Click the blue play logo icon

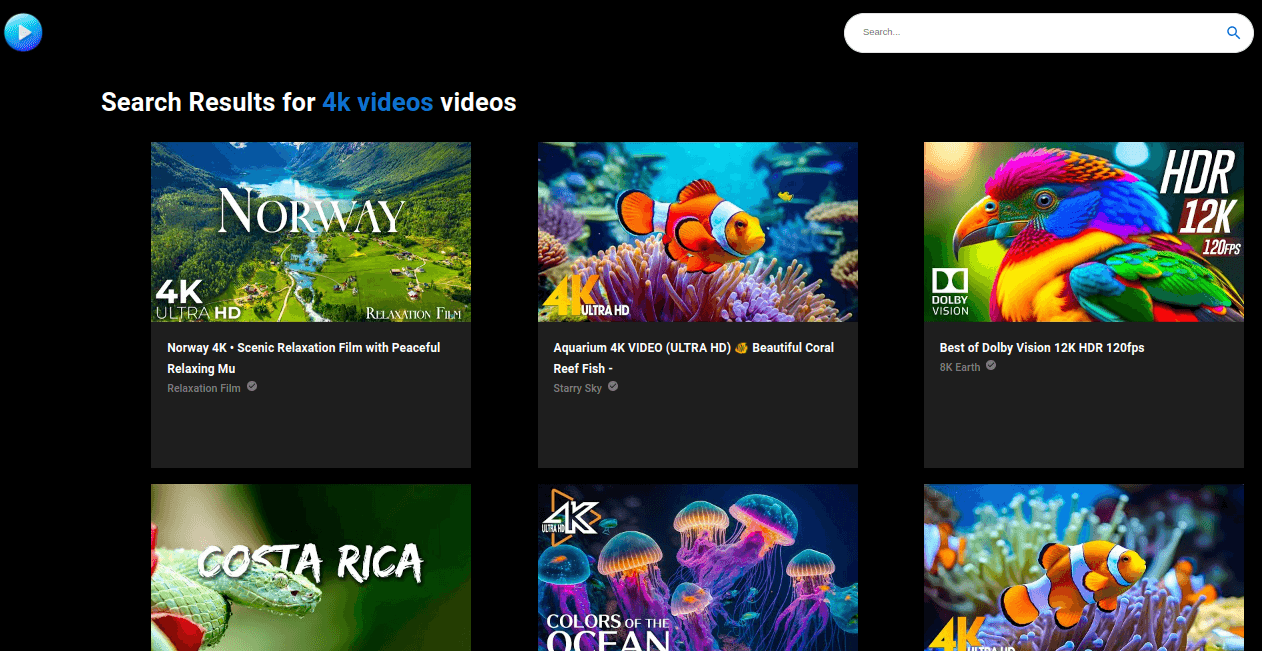point(23,33)
